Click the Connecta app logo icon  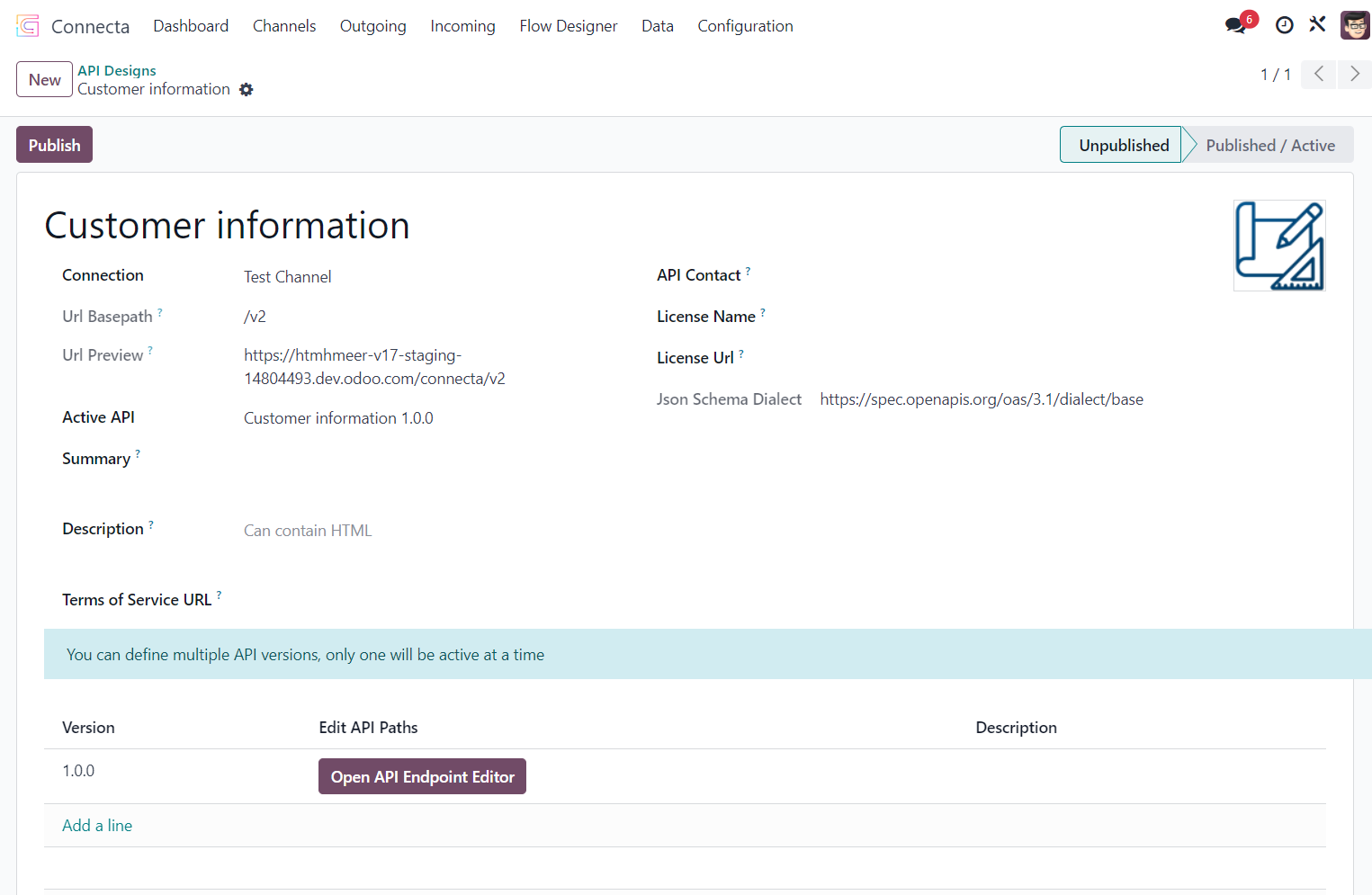(x=28, y=26)
